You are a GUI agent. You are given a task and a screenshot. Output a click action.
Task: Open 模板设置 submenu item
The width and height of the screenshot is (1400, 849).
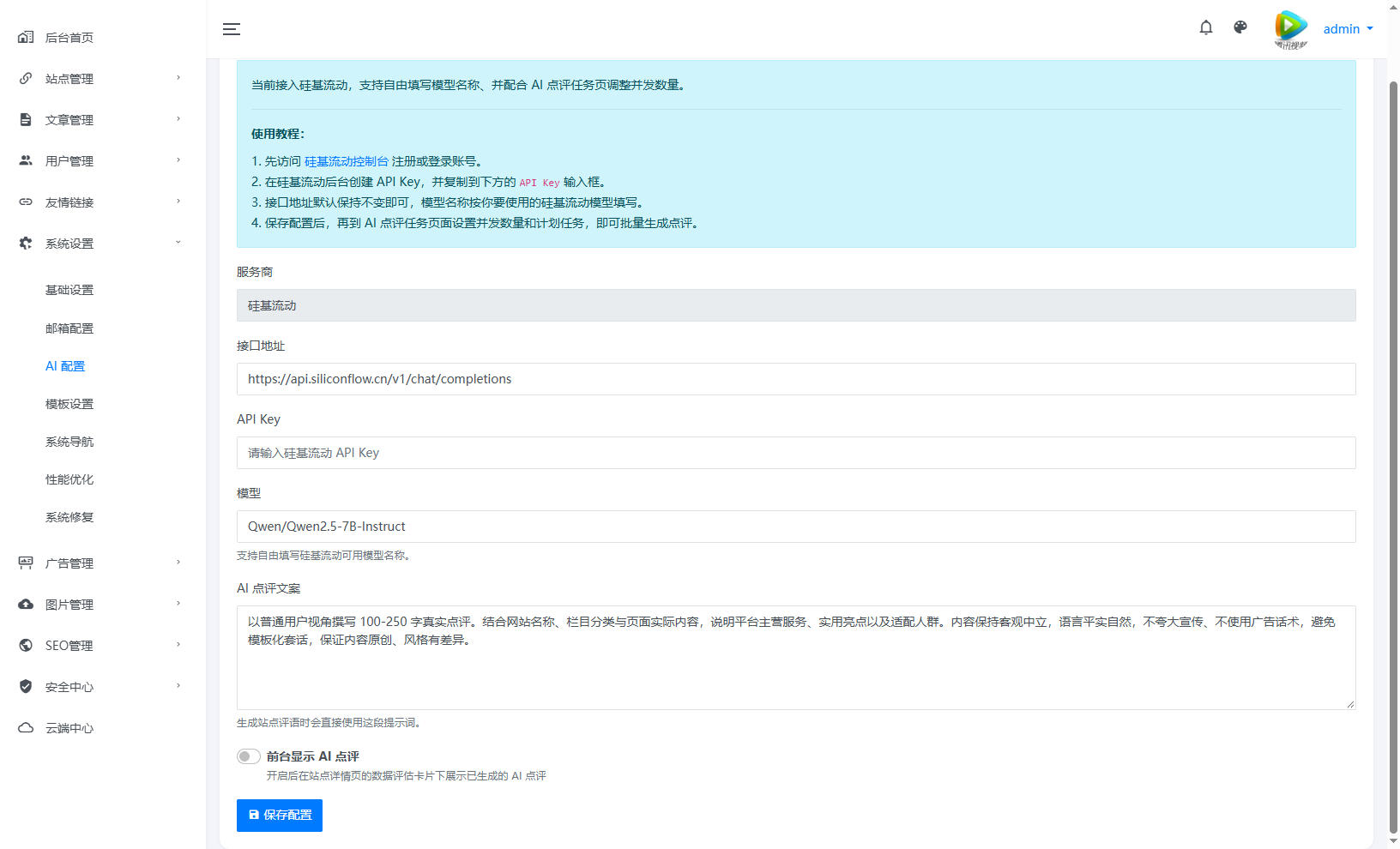coord(69,404)
